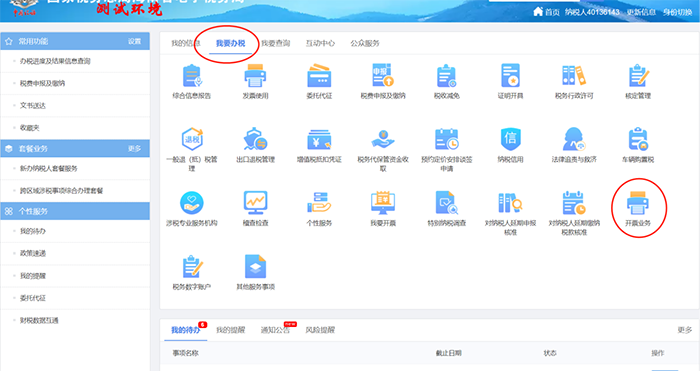Viewport: 700px width, 371px height.
Task: Click the cube icon beside 套餐业务
Action: pyautogui.click(x=9, y=149)
